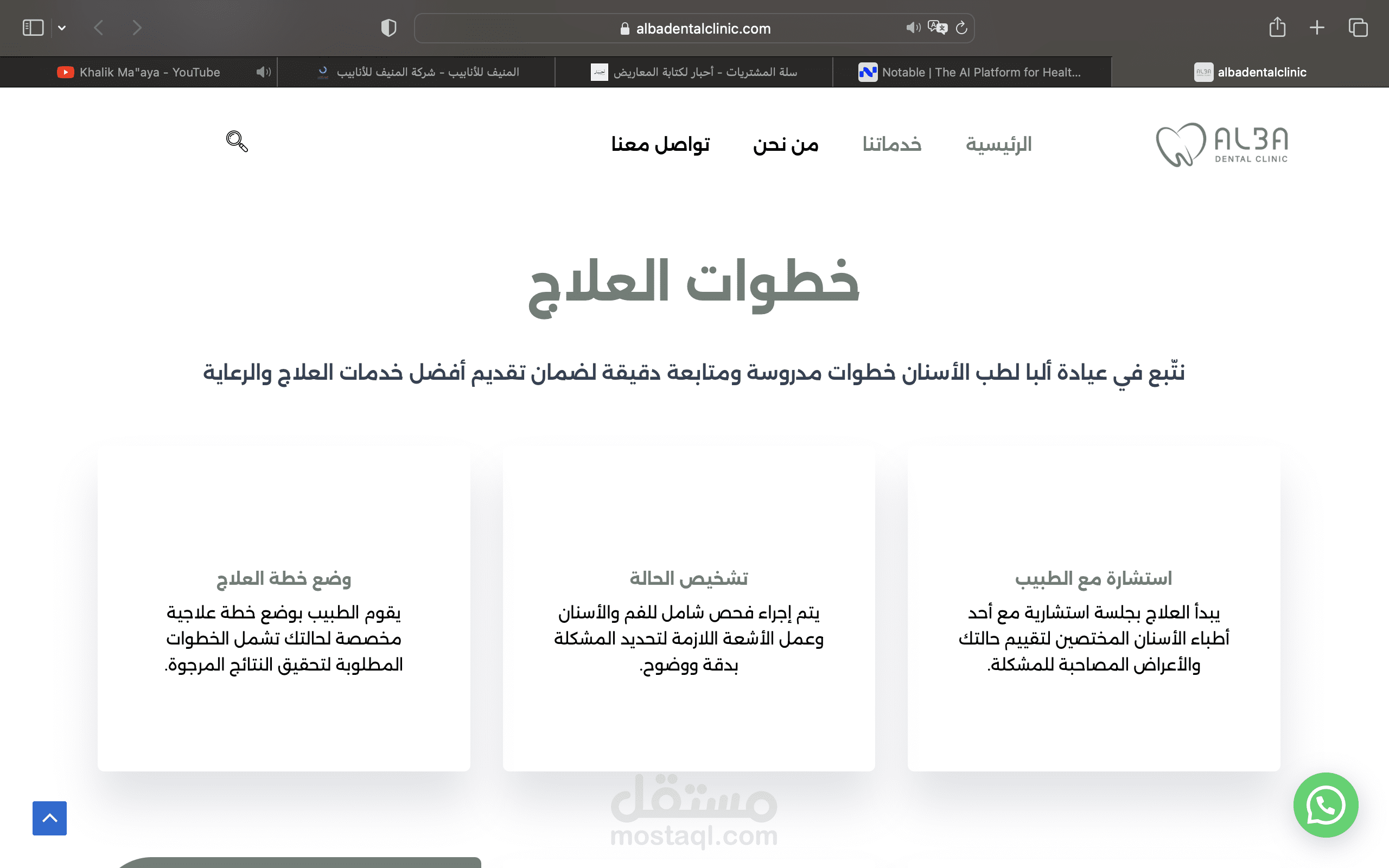Switch to the Khalik Ma"aya YouTube tab
The width and height of the screenshot is (1389, 868).
coord(149,72)
